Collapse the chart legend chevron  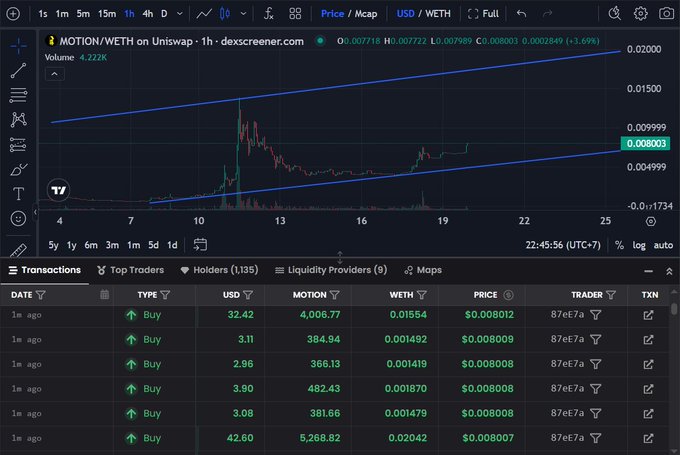coord(55,74)
